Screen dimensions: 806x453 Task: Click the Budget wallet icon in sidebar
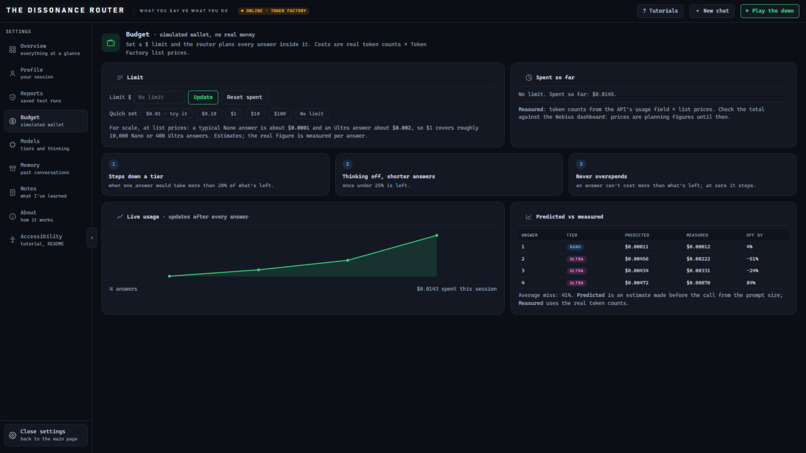click(12, 121)
